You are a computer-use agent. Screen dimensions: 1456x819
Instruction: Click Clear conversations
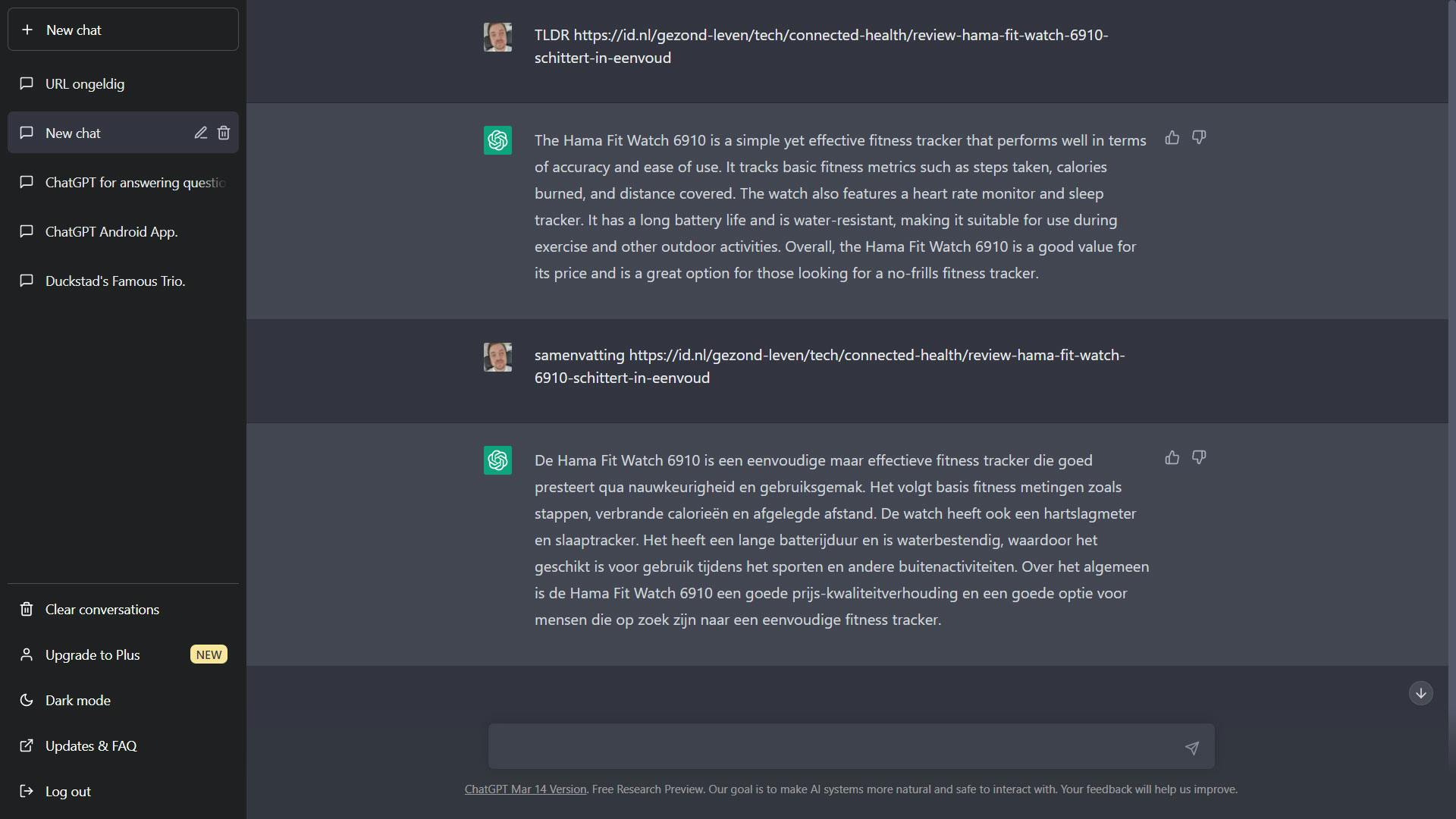[102, 609]
